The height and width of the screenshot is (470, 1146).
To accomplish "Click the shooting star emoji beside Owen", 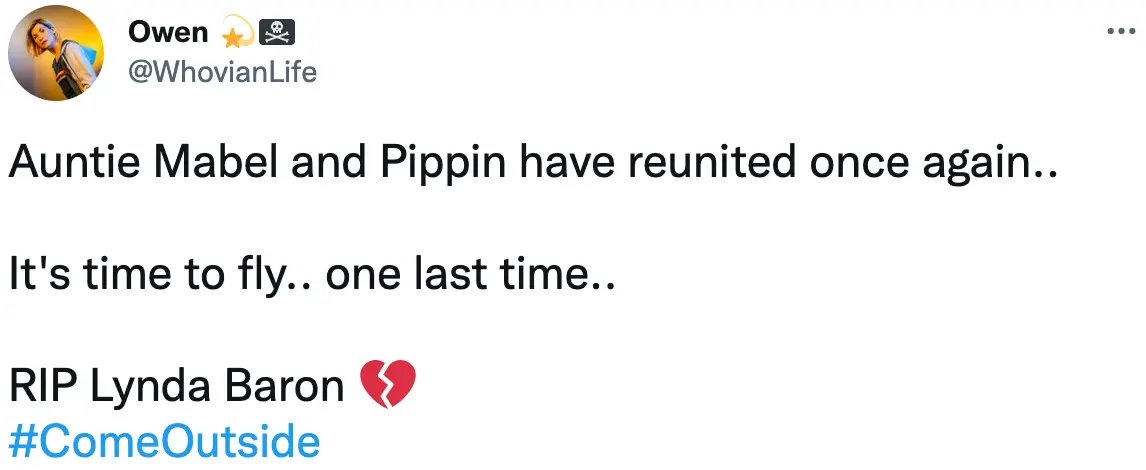I will point(233,34).
